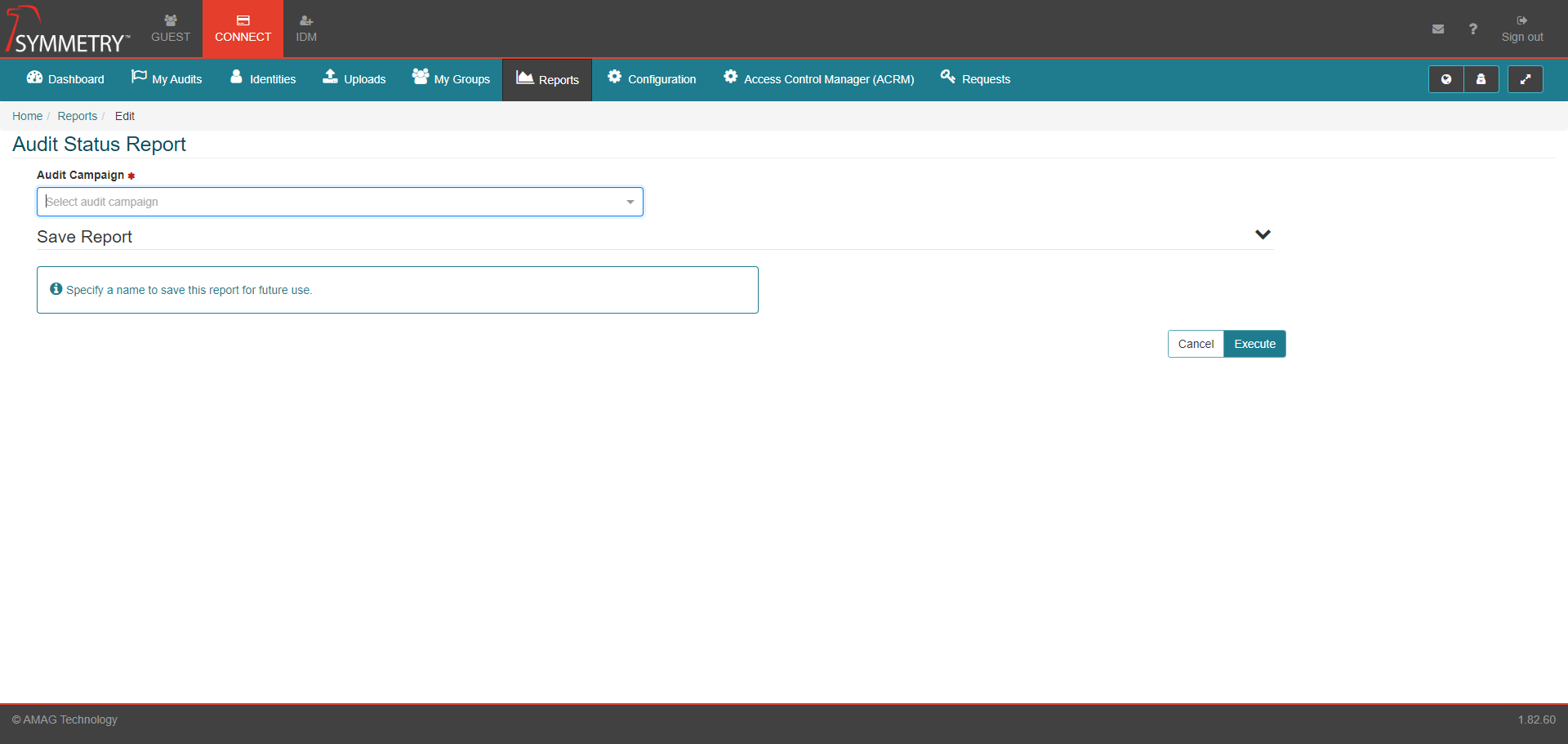Screen dimensions: 1568x744
Task: Click the Uploads arrow icon
Action: click(x=330, y=76)
